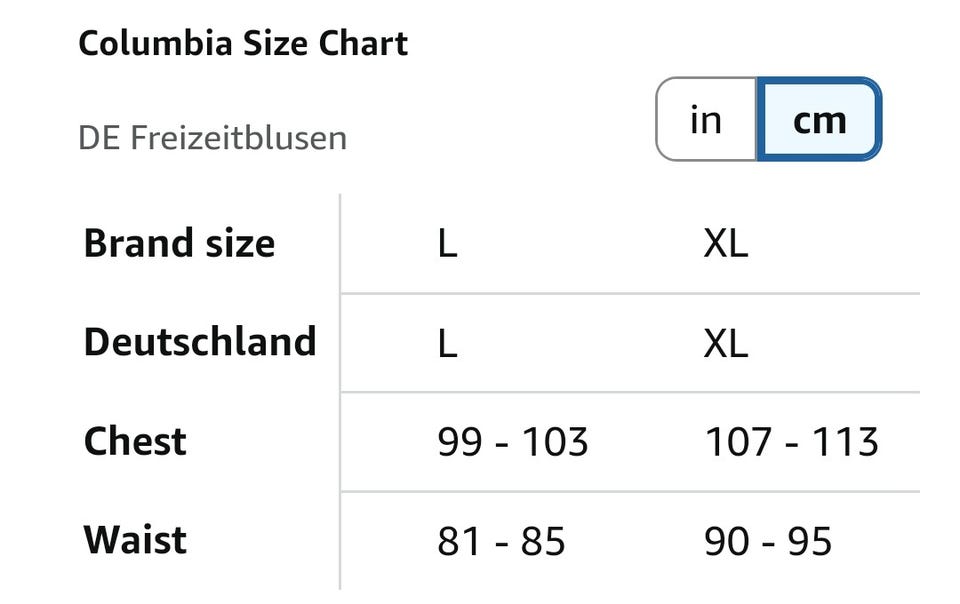Select the Brand size row header
The image size is (960, 604).
point(179,243)
